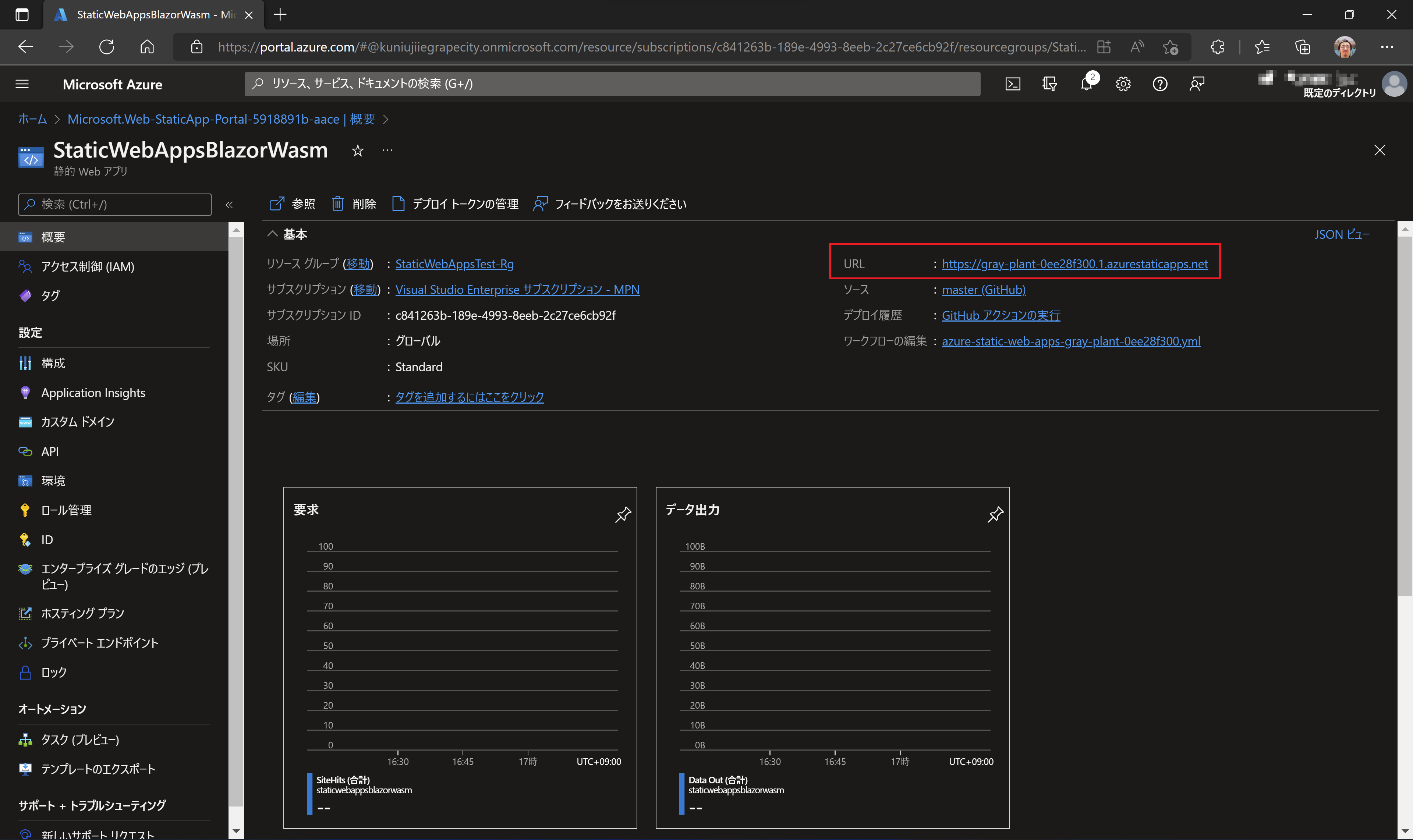Open the Visual Studio Enterprise subscription link
1413x840 pixels.
(x=517, y=289)
